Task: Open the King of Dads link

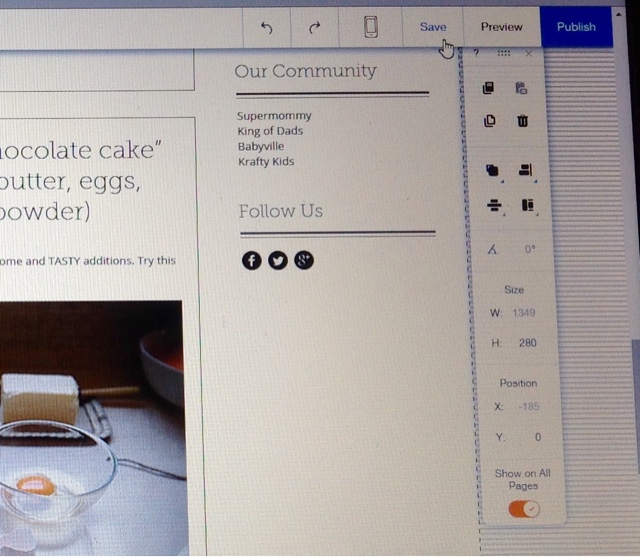Action: click(270, 131)
